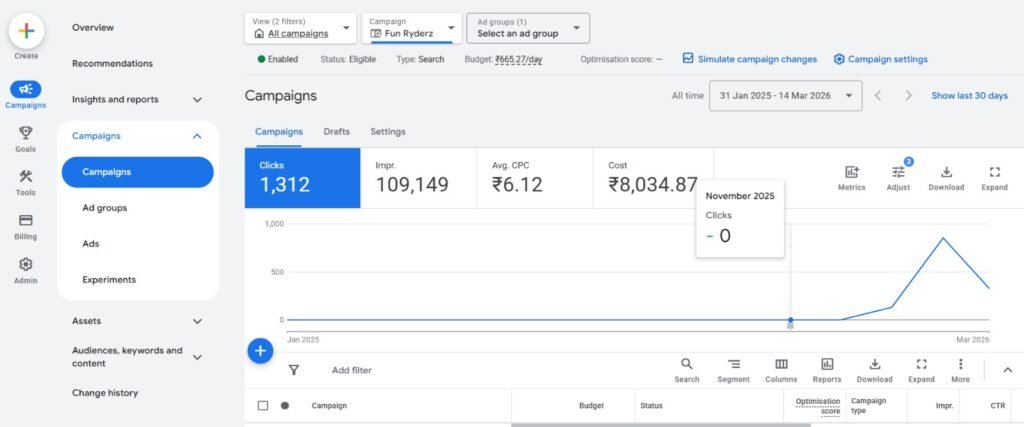Click the budget ₹665.27/day link
1024x427 pixels.
(519, 59)
